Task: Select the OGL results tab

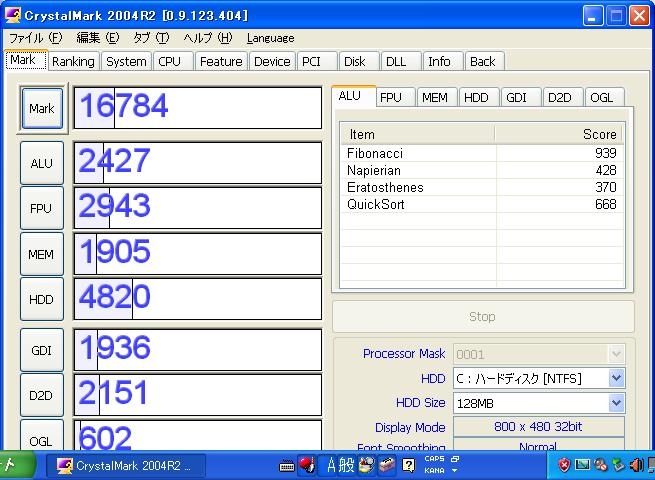Action: pyautogui.click(x=601, y=97)
